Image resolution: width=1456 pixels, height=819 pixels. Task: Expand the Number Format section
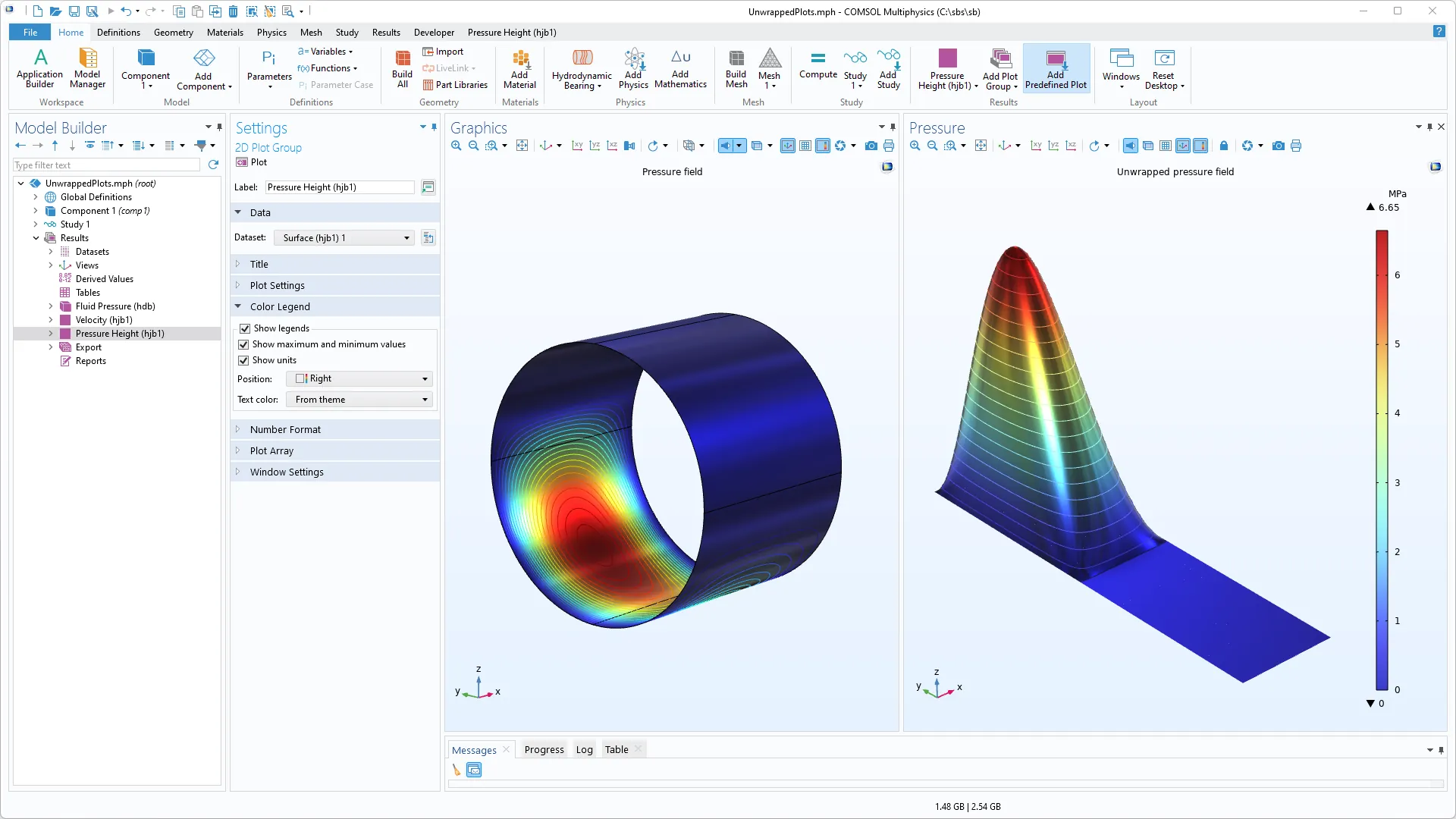(285, 429)
